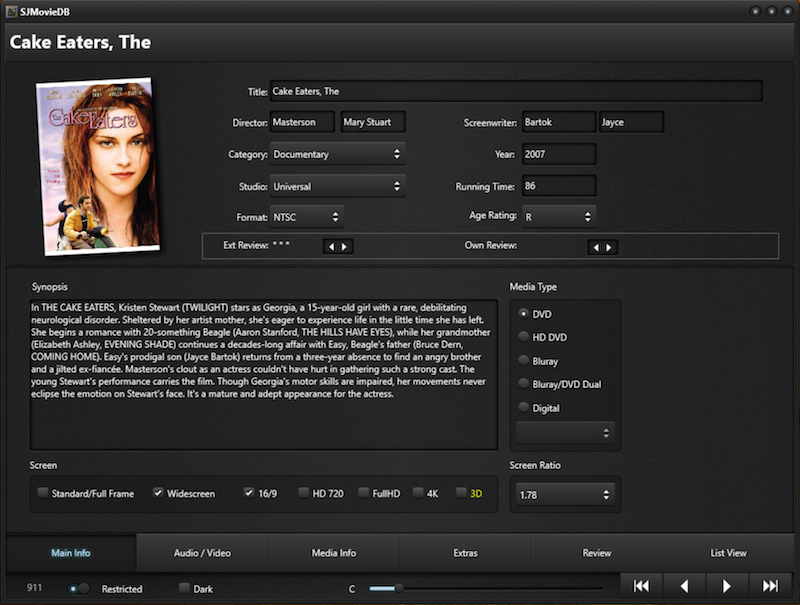Decrease the Ext Review rating
Screen dimensions: 800x605
(x=331, y=246)
